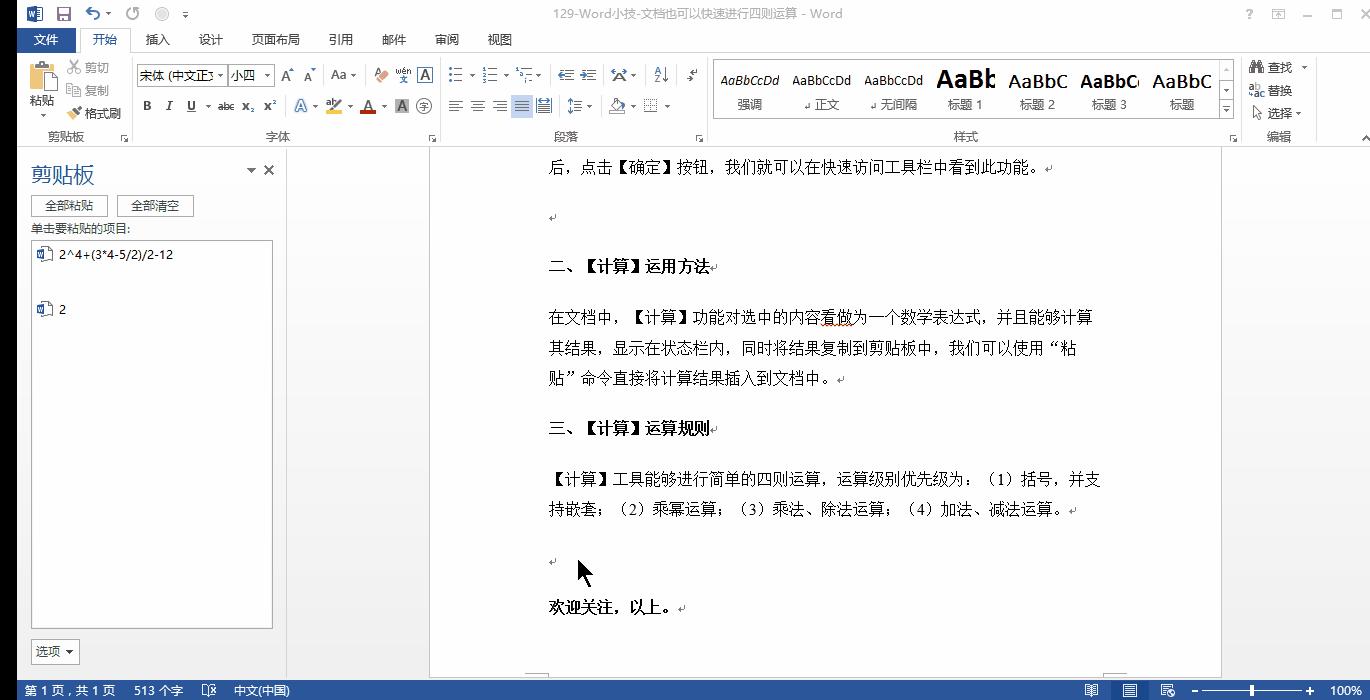Screen dimensions: 1370x700
Task: Switch to the 插入 ribbon tab
Action: click(157, 39)
